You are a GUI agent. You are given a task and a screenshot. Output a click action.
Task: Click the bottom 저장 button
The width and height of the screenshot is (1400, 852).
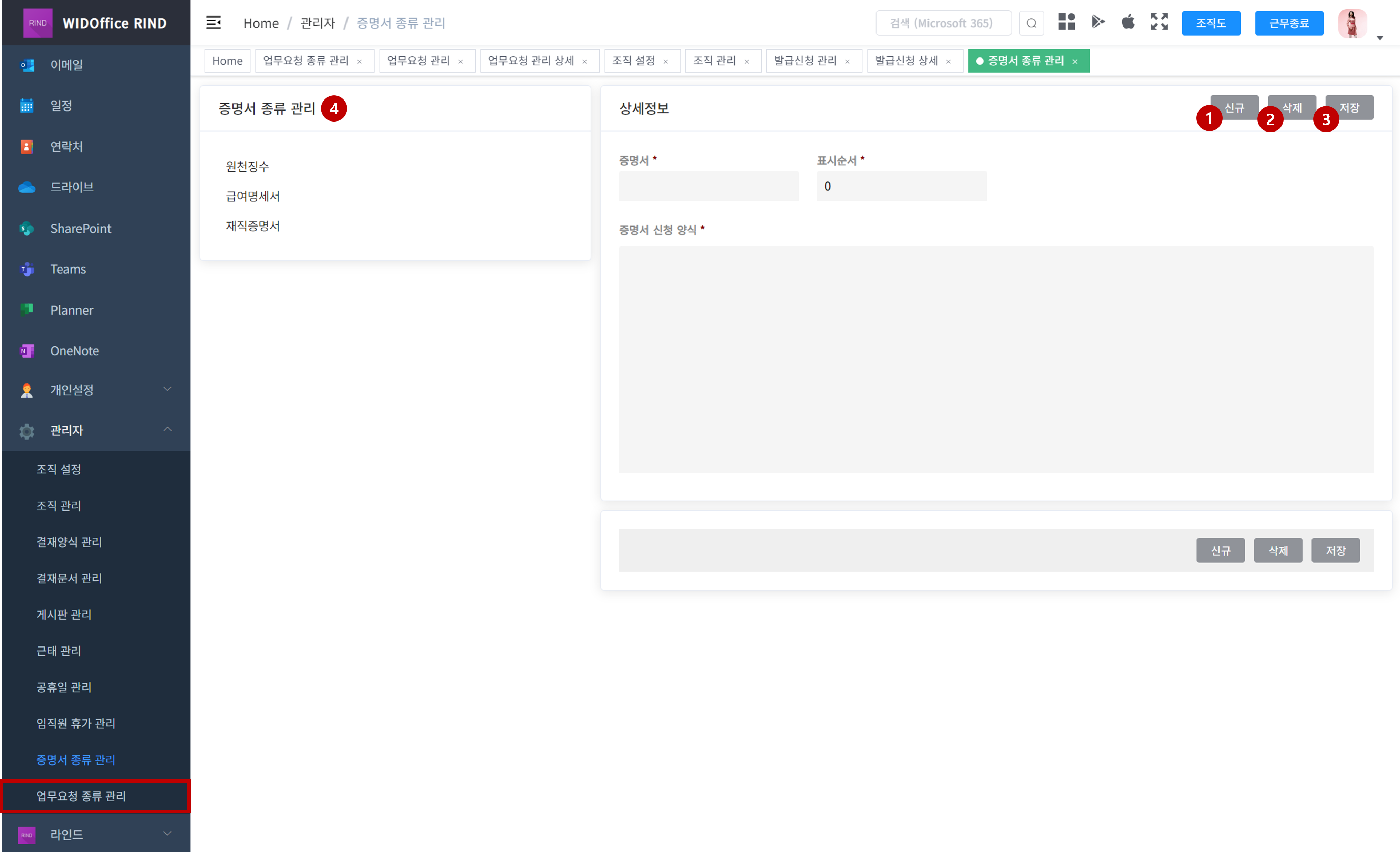1335,550
